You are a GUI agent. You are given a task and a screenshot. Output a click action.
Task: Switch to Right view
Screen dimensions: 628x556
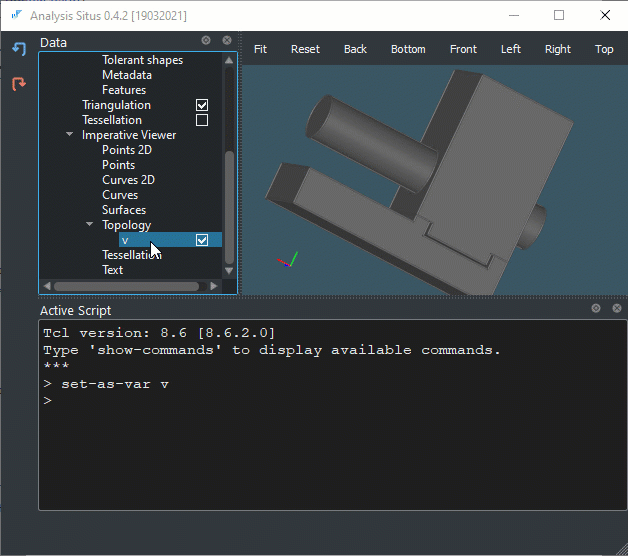[x=558, y=49]
